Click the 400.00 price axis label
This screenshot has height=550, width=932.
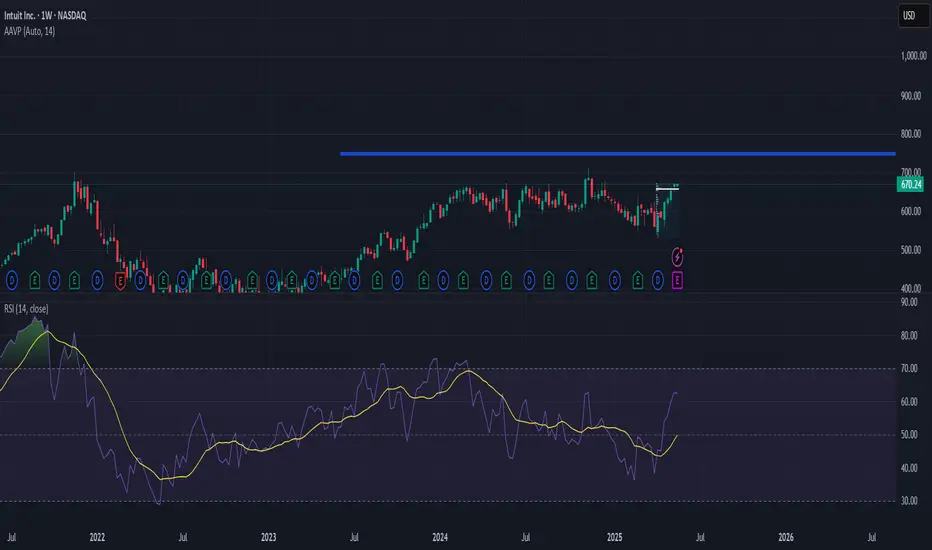coord(911,288)
